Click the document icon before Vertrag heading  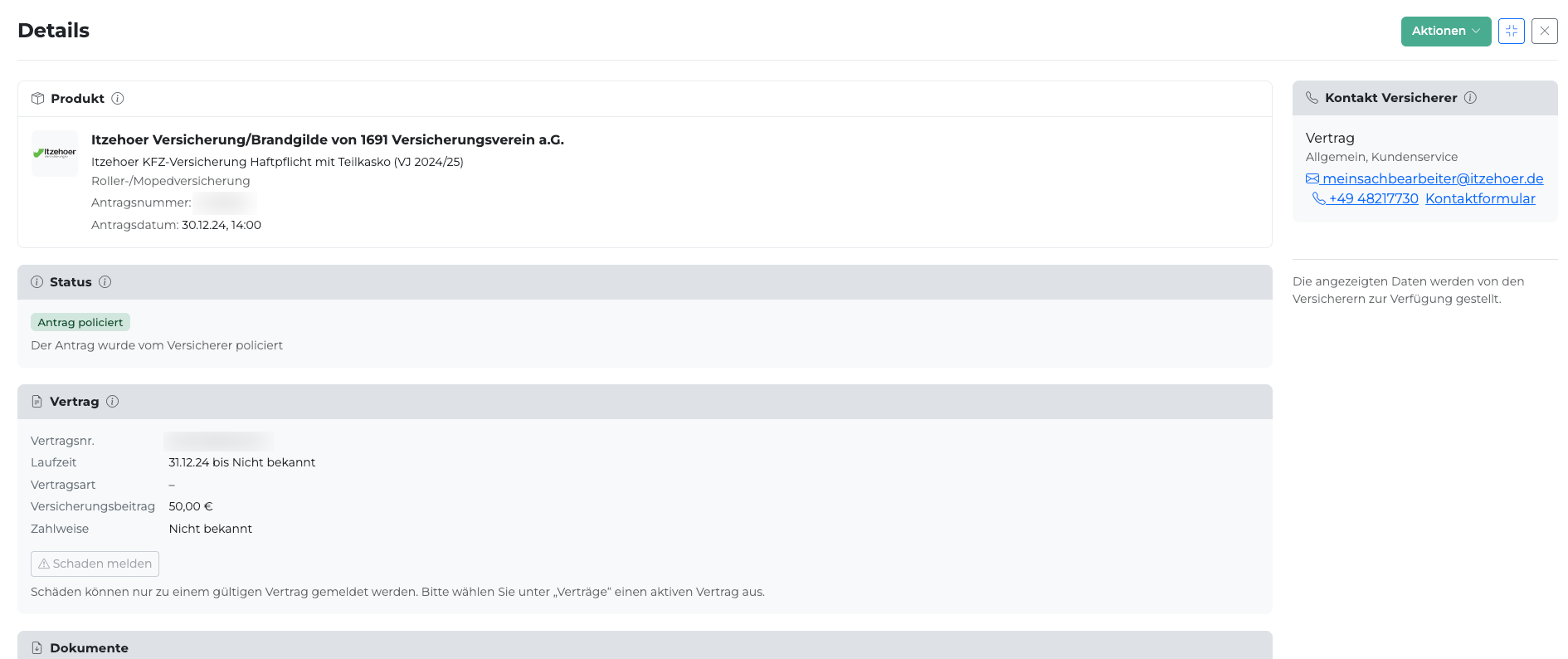tap(37, 402)
